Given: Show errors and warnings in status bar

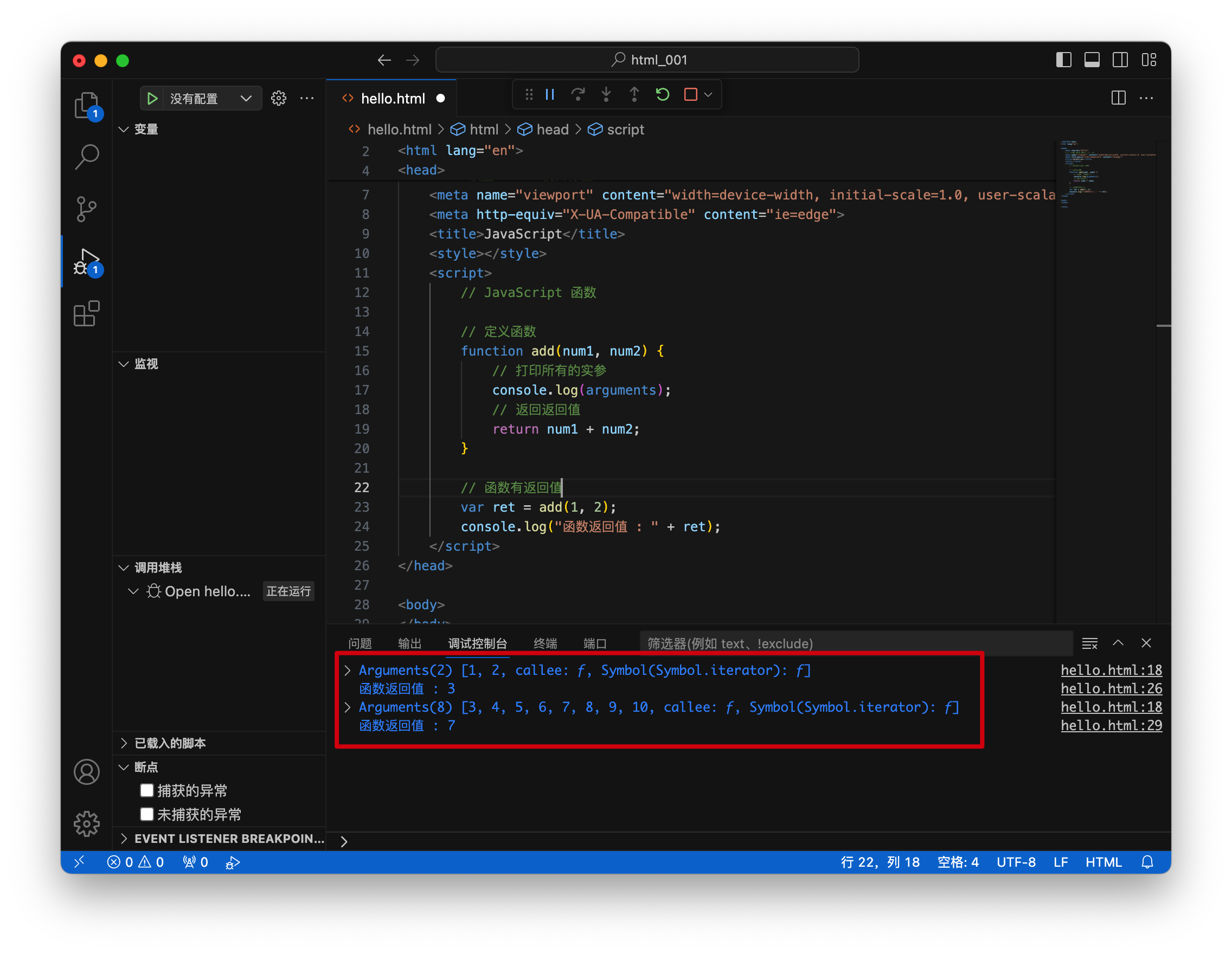Looking at the screenshot, I should (136, 862).
